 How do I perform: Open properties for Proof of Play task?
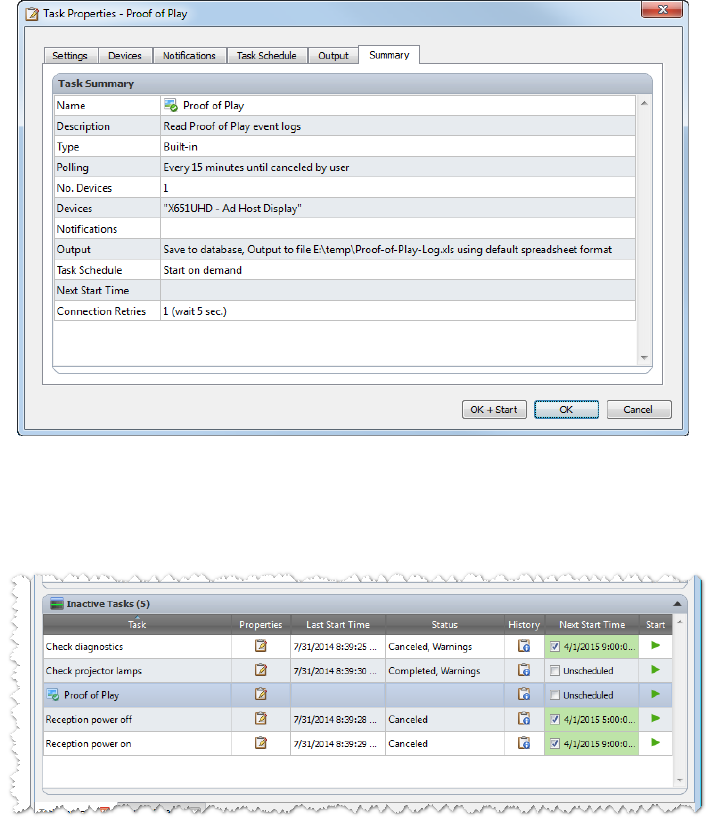(x=260, y=695)
